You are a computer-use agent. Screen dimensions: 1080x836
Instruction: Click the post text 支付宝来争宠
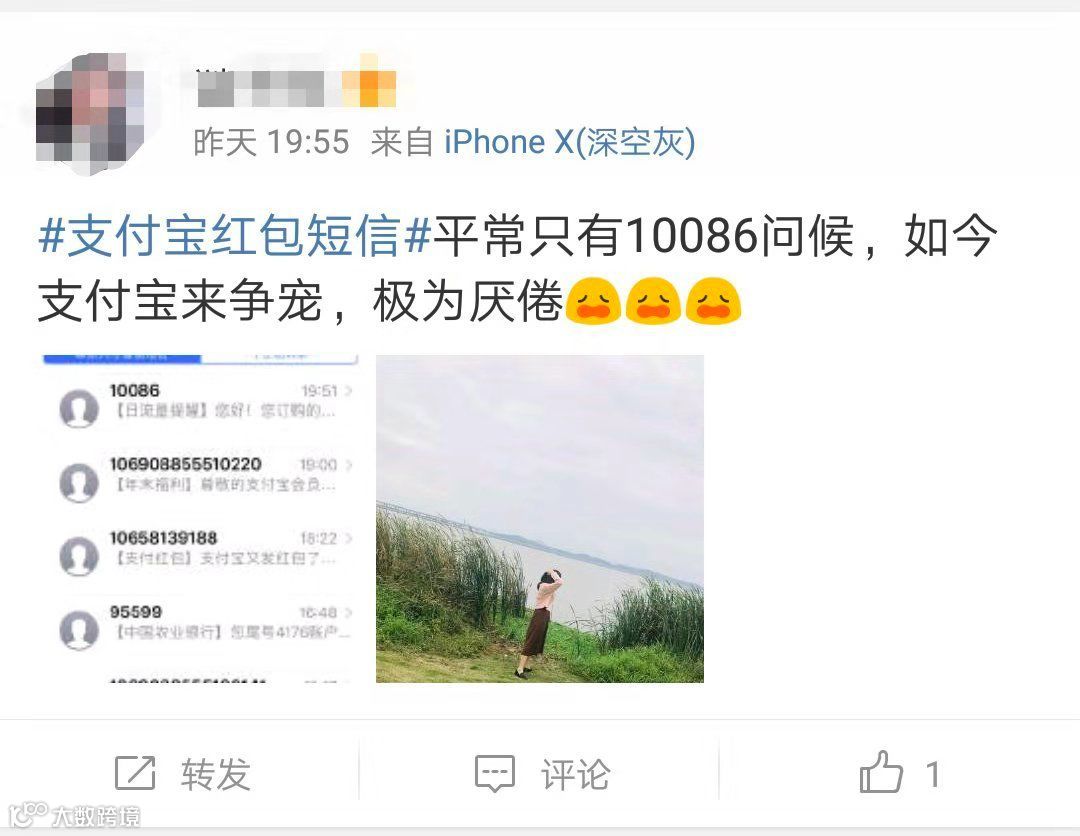(x=180, y=301)
